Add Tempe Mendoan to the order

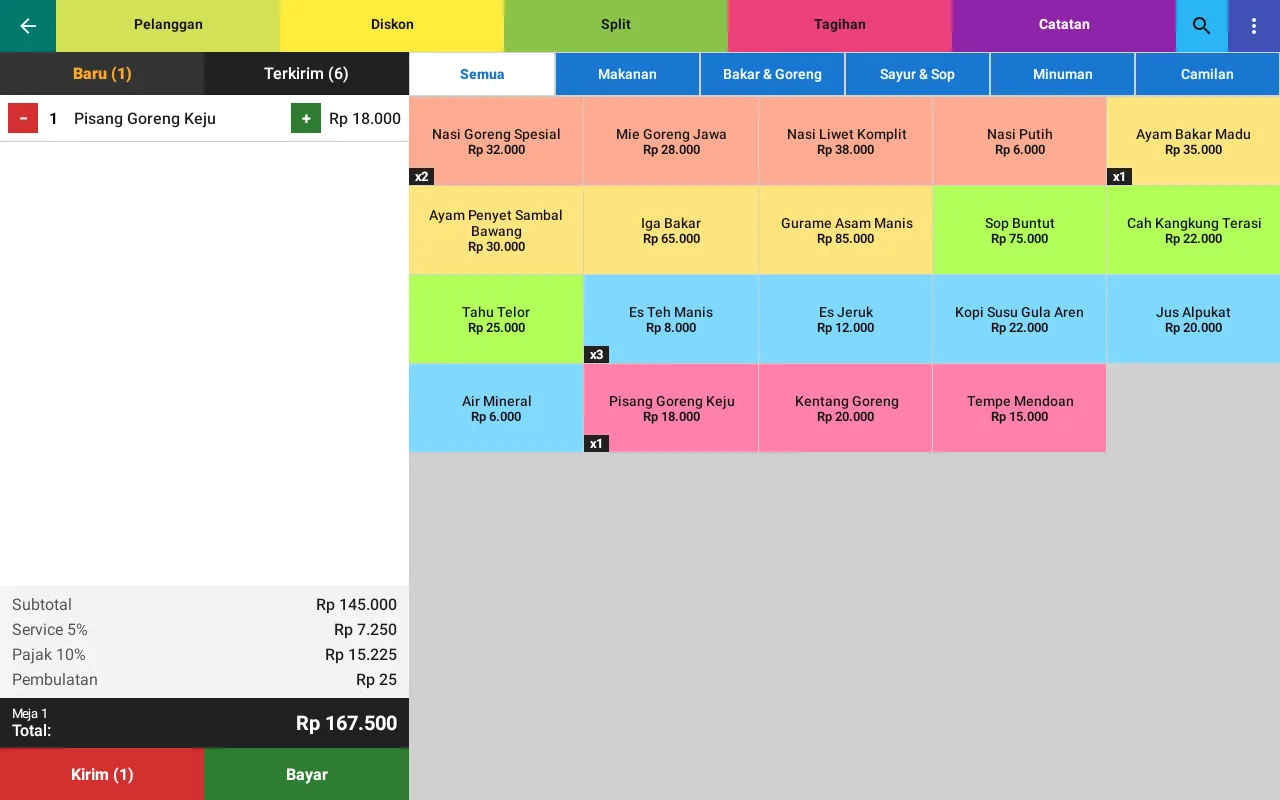[1020, 408]
